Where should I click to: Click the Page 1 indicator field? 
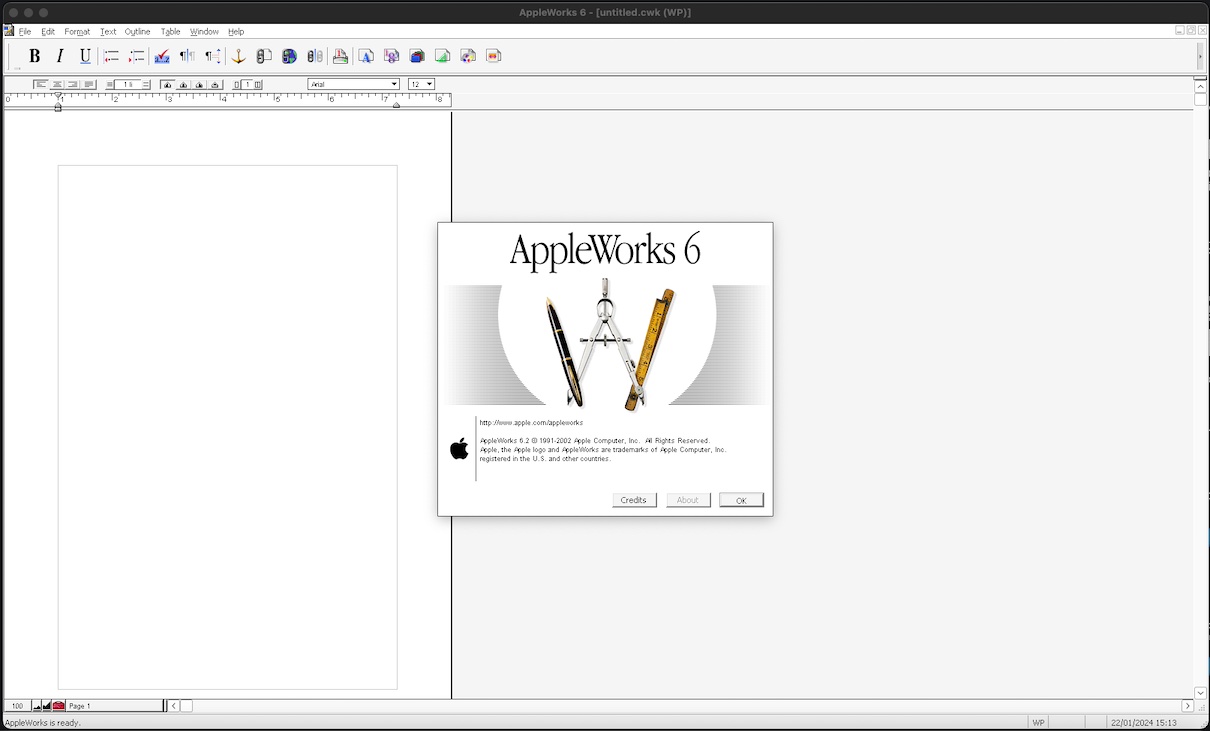pyautogui.click(x=113, y=706)
